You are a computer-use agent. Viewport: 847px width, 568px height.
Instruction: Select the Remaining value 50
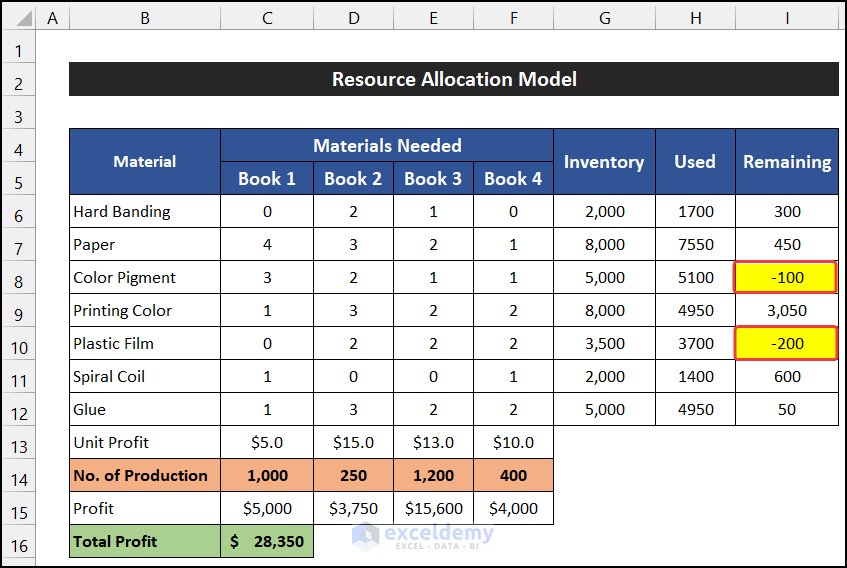click(x=787, y=409)
